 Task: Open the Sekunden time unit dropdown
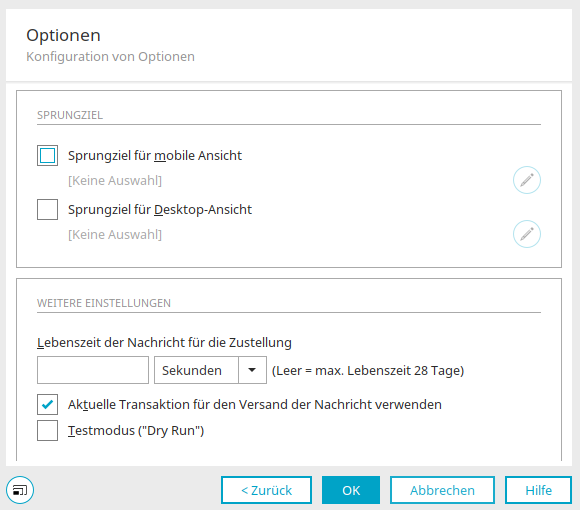210,370
